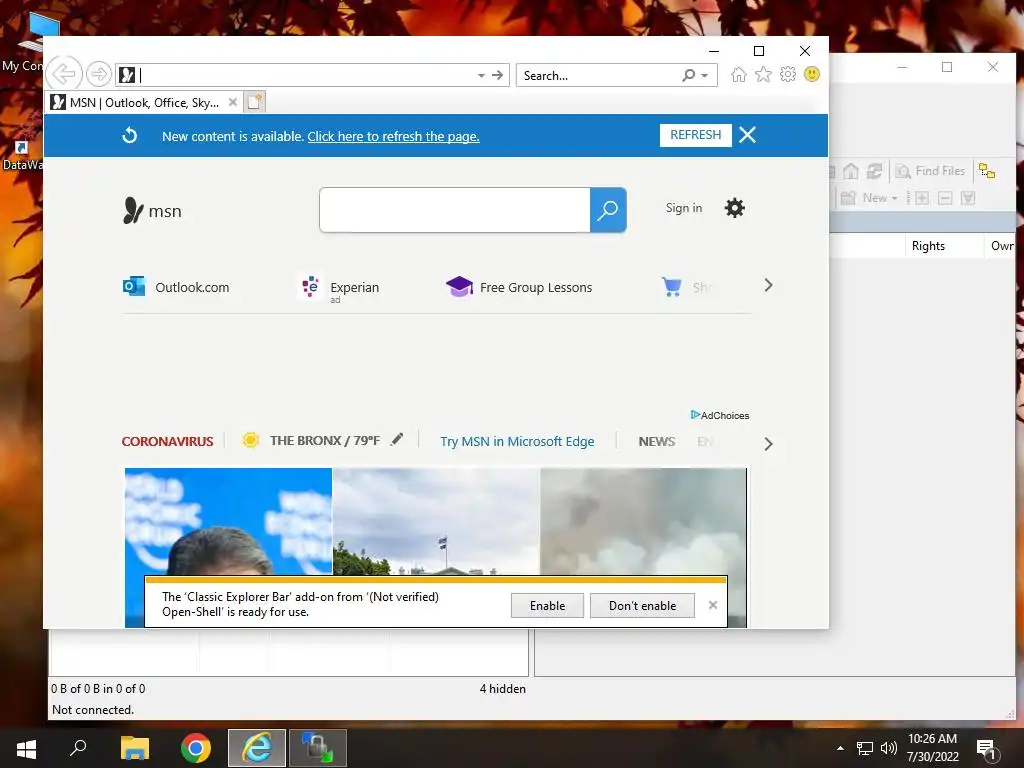The width and height of the screenshot is (1024, 768).
Task: Close the add-on notification bar
Action: point(712,605)
